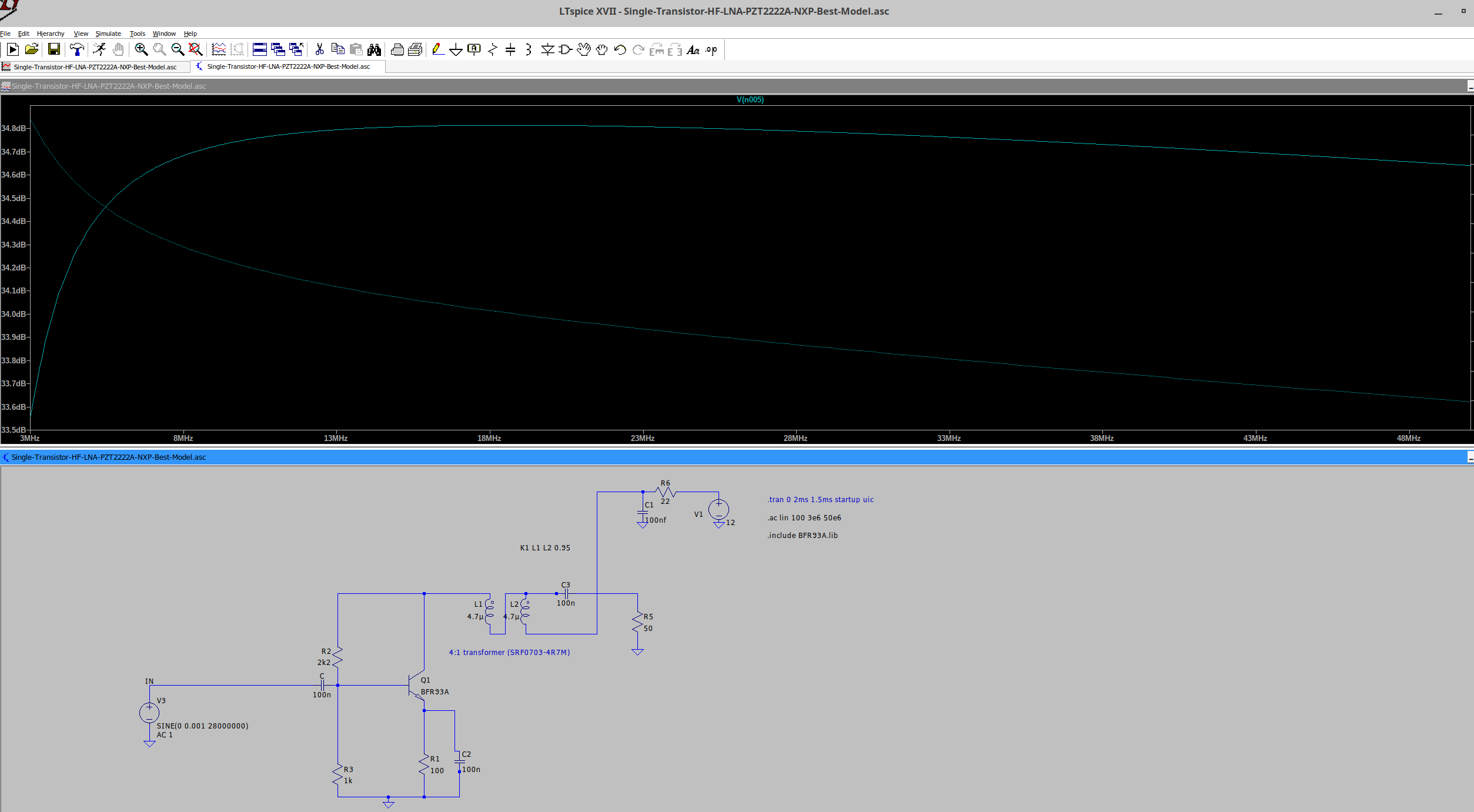Select the Inductor placement tool
Image resolution: width=1474 pixels, height=812 pixels.
coord(528,50)
